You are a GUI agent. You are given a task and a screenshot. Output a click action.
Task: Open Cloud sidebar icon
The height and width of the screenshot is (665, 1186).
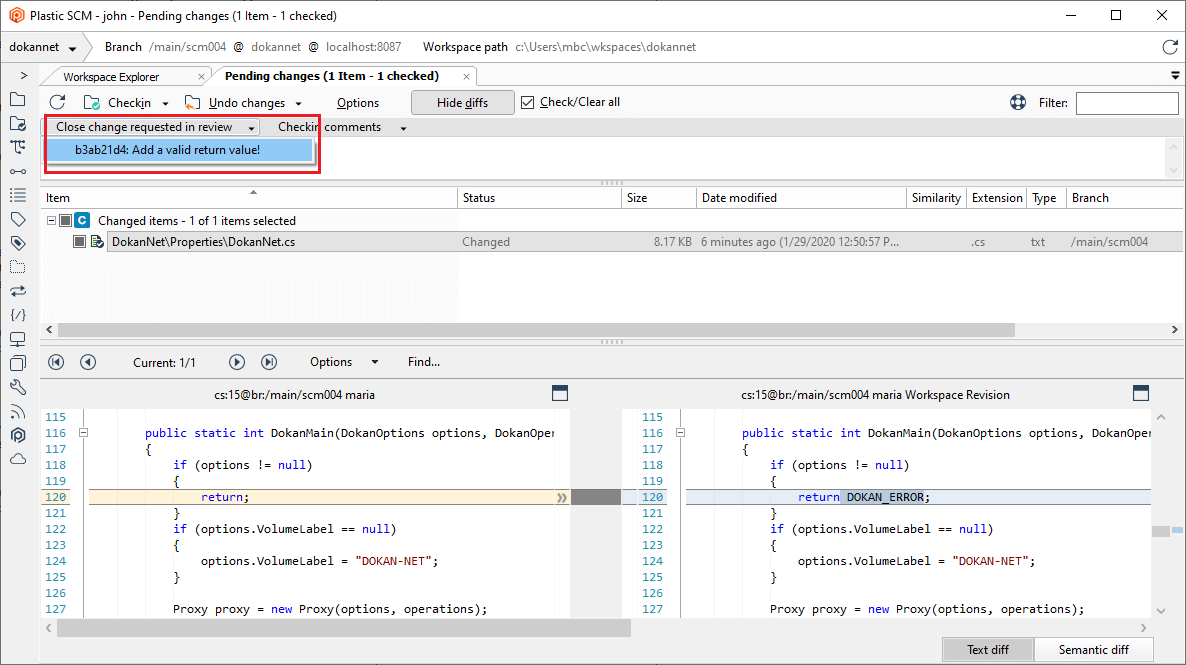18,459
